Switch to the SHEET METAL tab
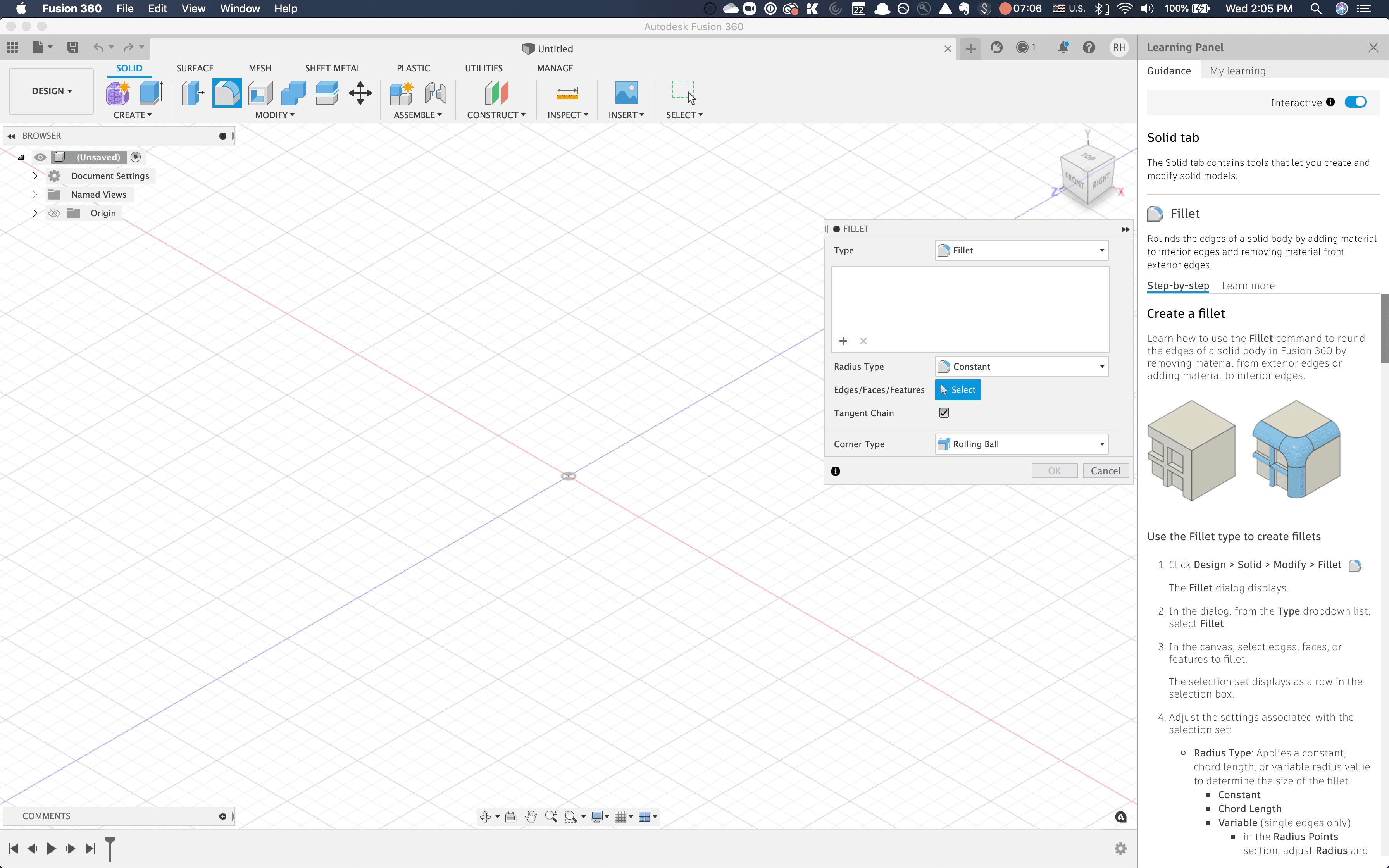Viewport: 1389px width, 868px height. [333, 68]
